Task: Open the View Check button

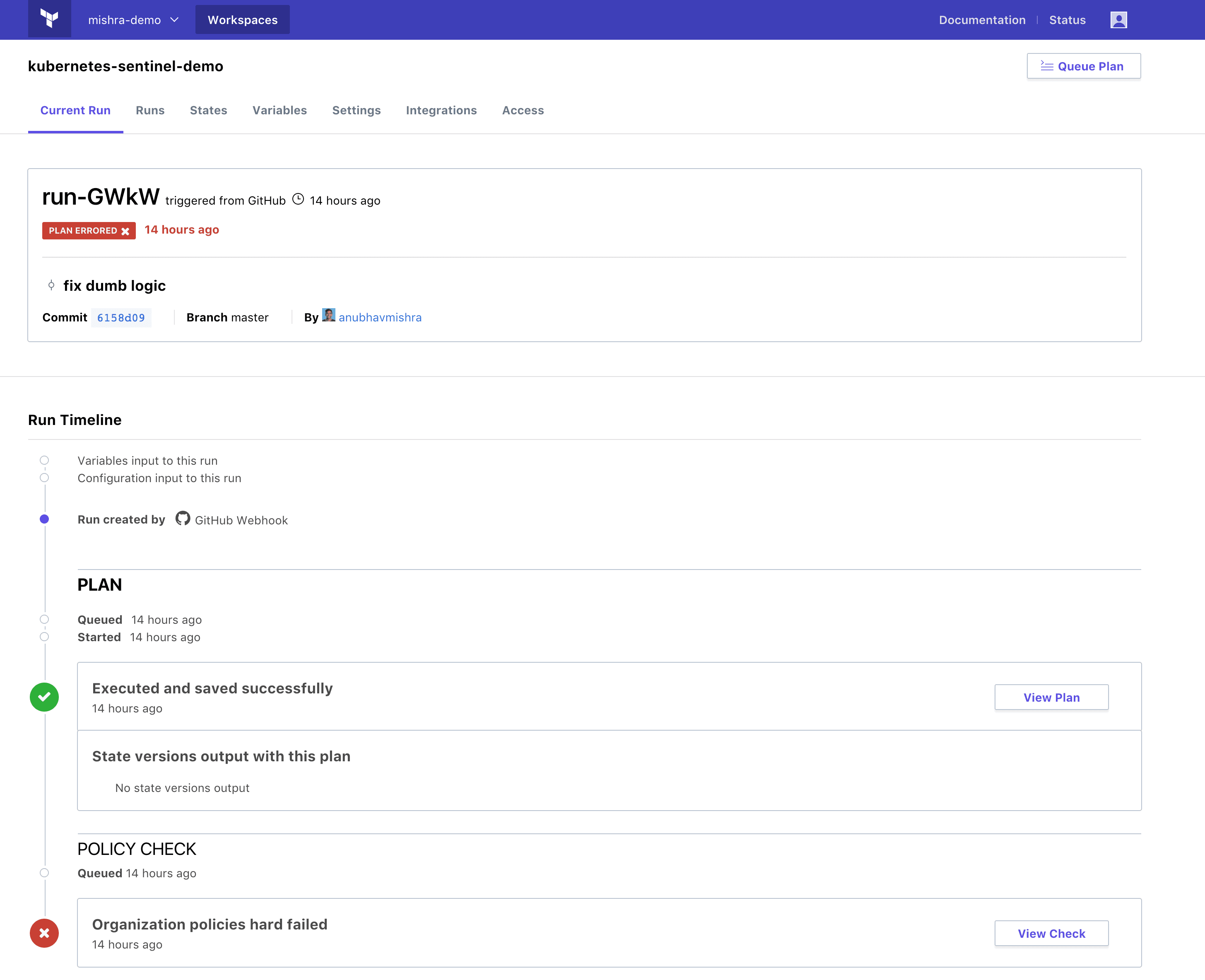Action: coord(1051,933)
